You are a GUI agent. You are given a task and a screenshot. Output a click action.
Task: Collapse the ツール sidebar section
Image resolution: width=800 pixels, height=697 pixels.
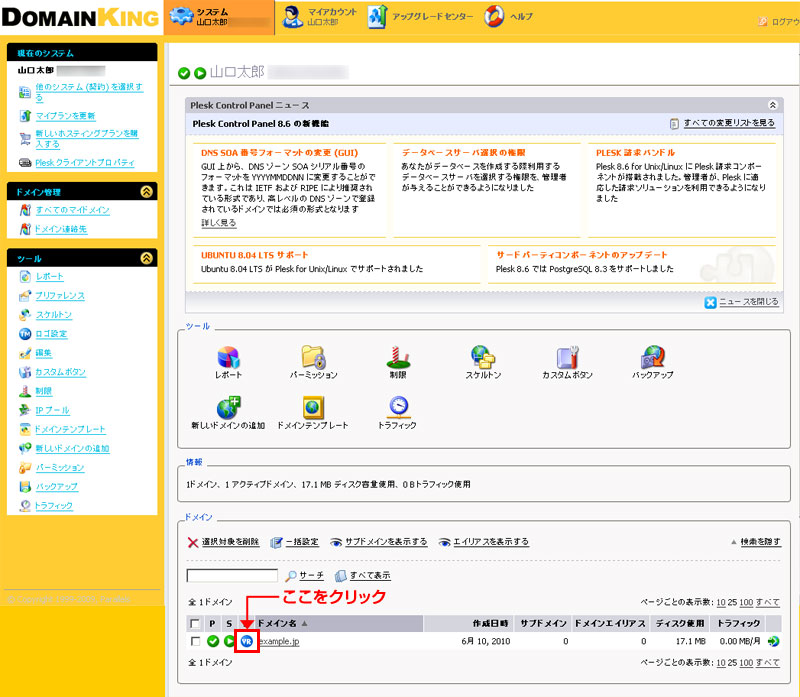pyautogui.click(x=146, y=258)
